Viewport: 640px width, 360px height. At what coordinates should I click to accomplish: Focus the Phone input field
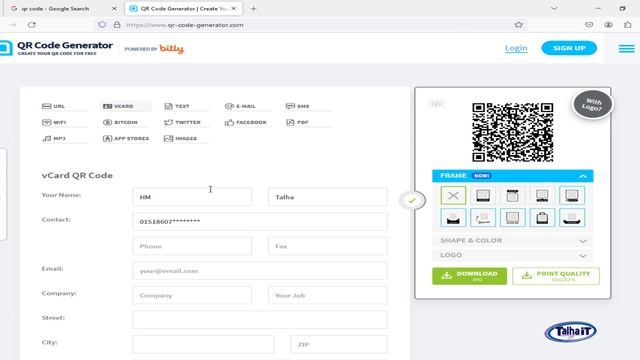(192, 246)
